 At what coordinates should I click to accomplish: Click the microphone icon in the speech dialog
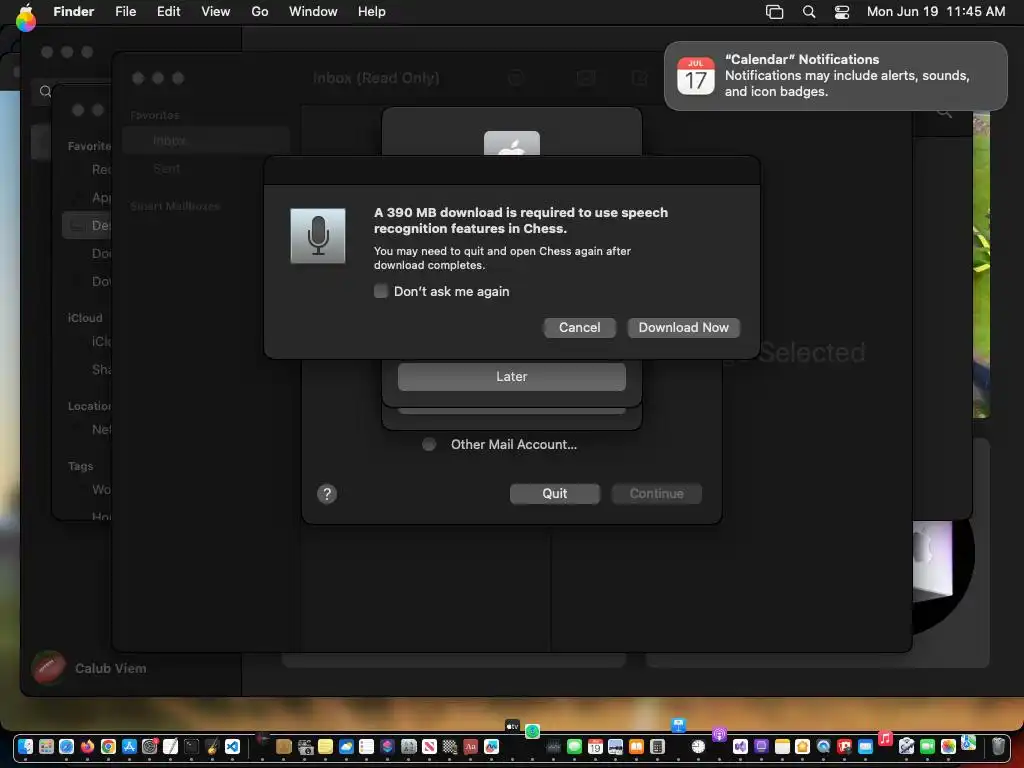pyautogui.click(x=318, y=236)
